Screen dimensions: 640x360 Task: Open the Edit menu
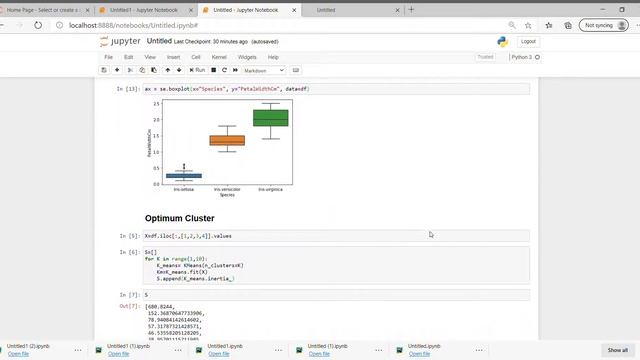point(129,57)
